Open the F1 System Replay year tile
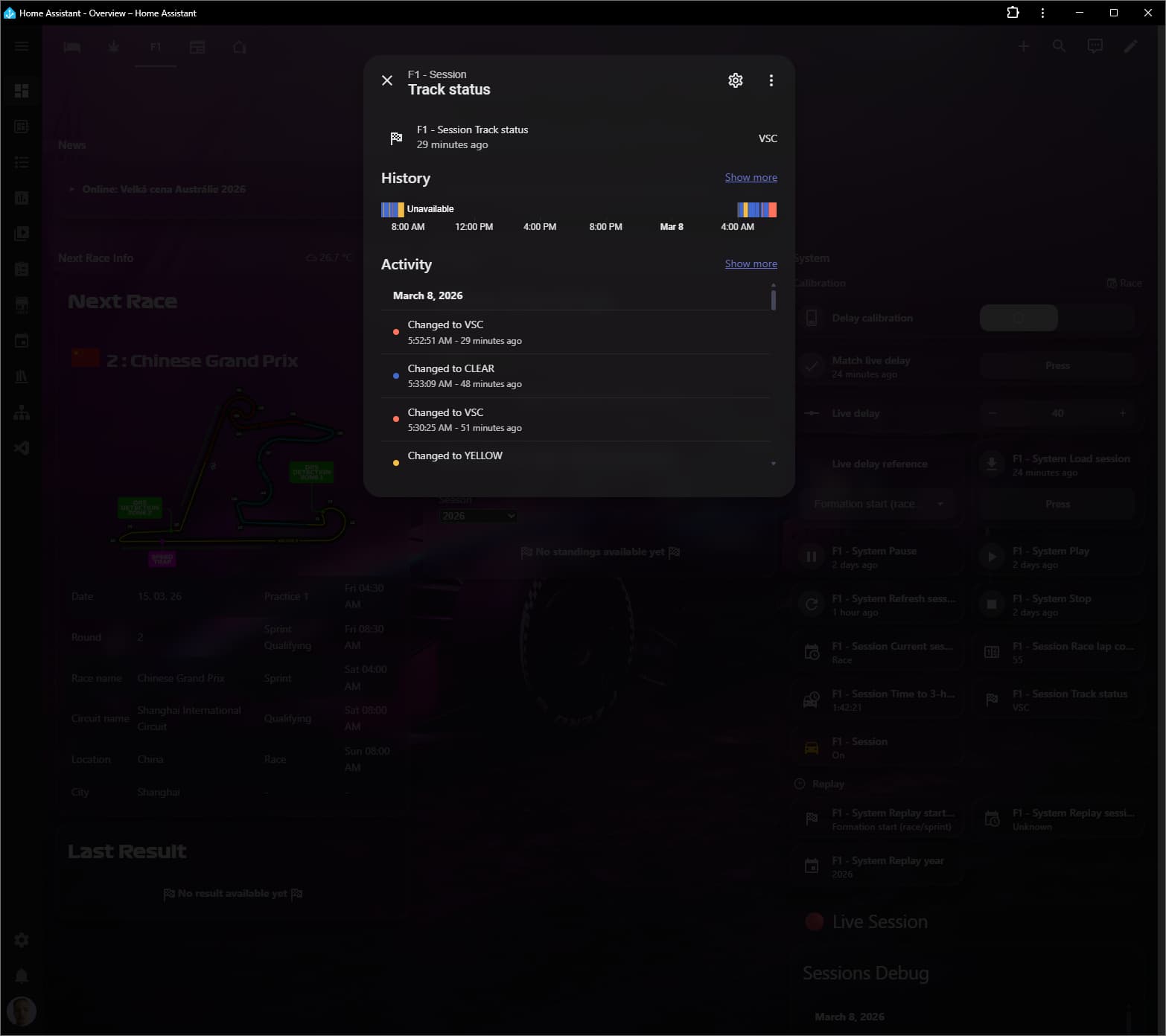The image size is (1166, 1036). (x=879, y=867)
